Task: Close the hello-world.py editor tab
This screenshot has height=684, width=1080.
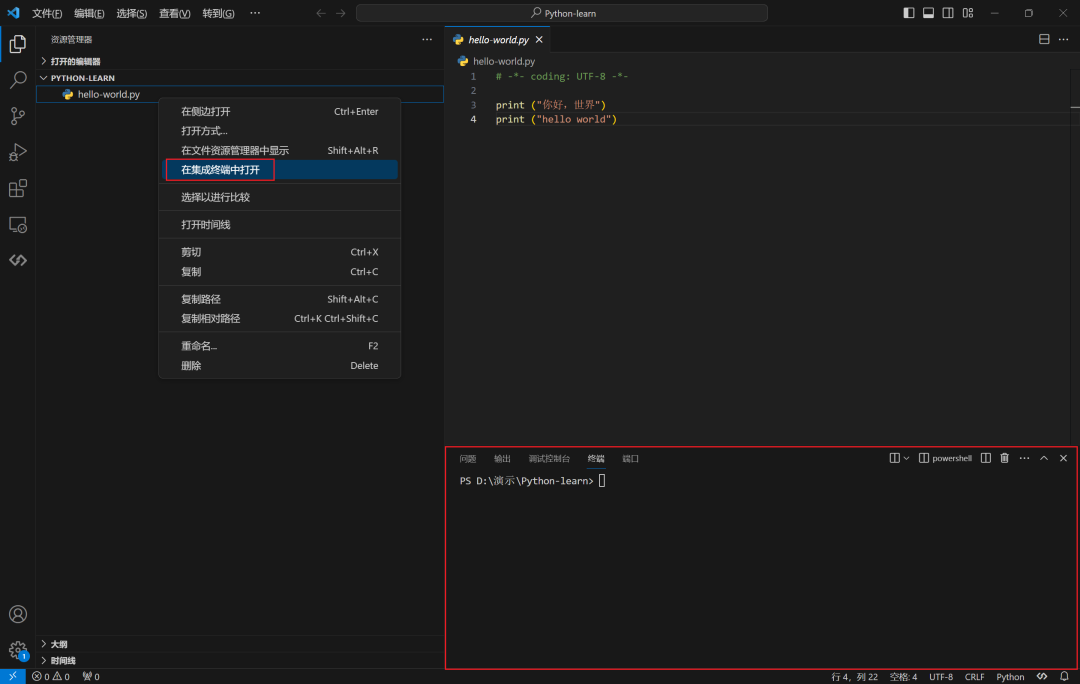Action: (x=539, y=40)
